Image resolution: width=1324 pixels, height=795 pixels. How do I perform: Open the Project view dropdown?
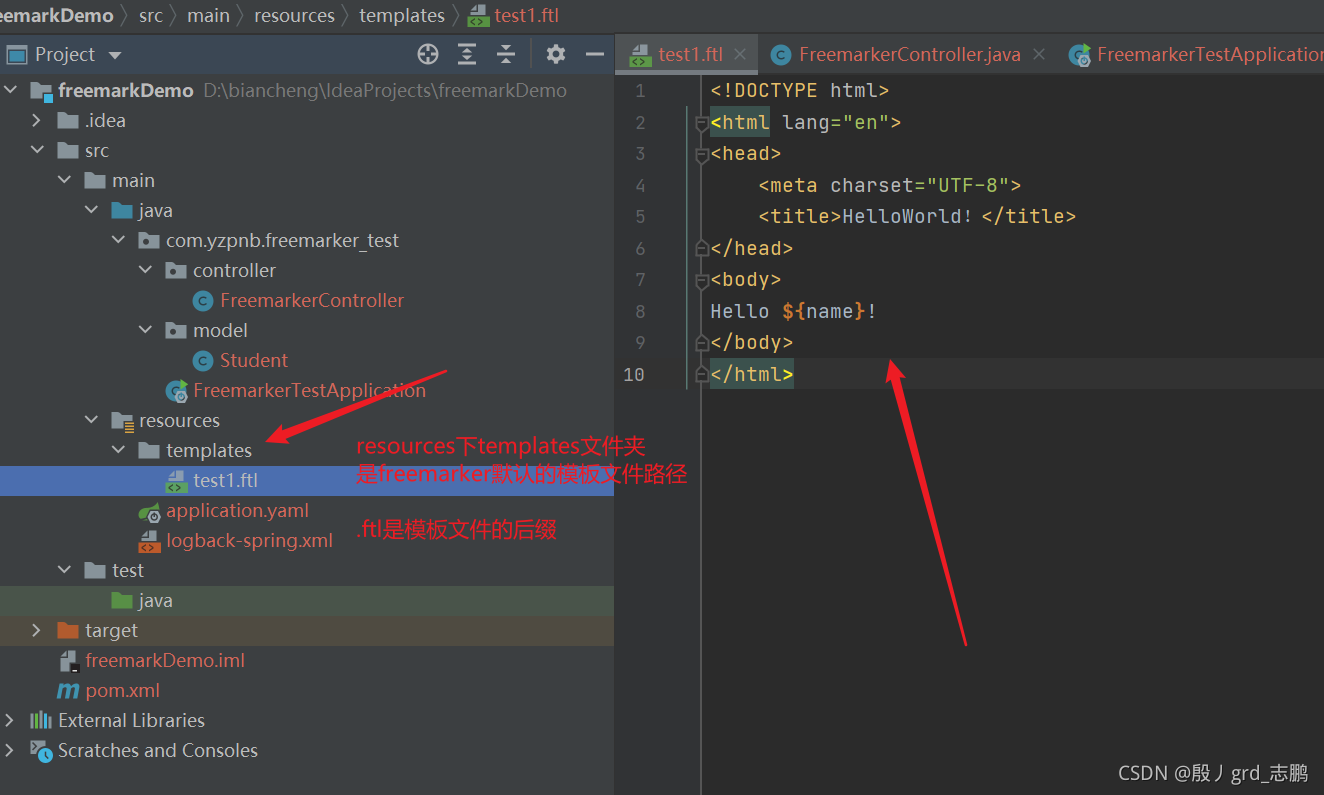pos(114,55)
